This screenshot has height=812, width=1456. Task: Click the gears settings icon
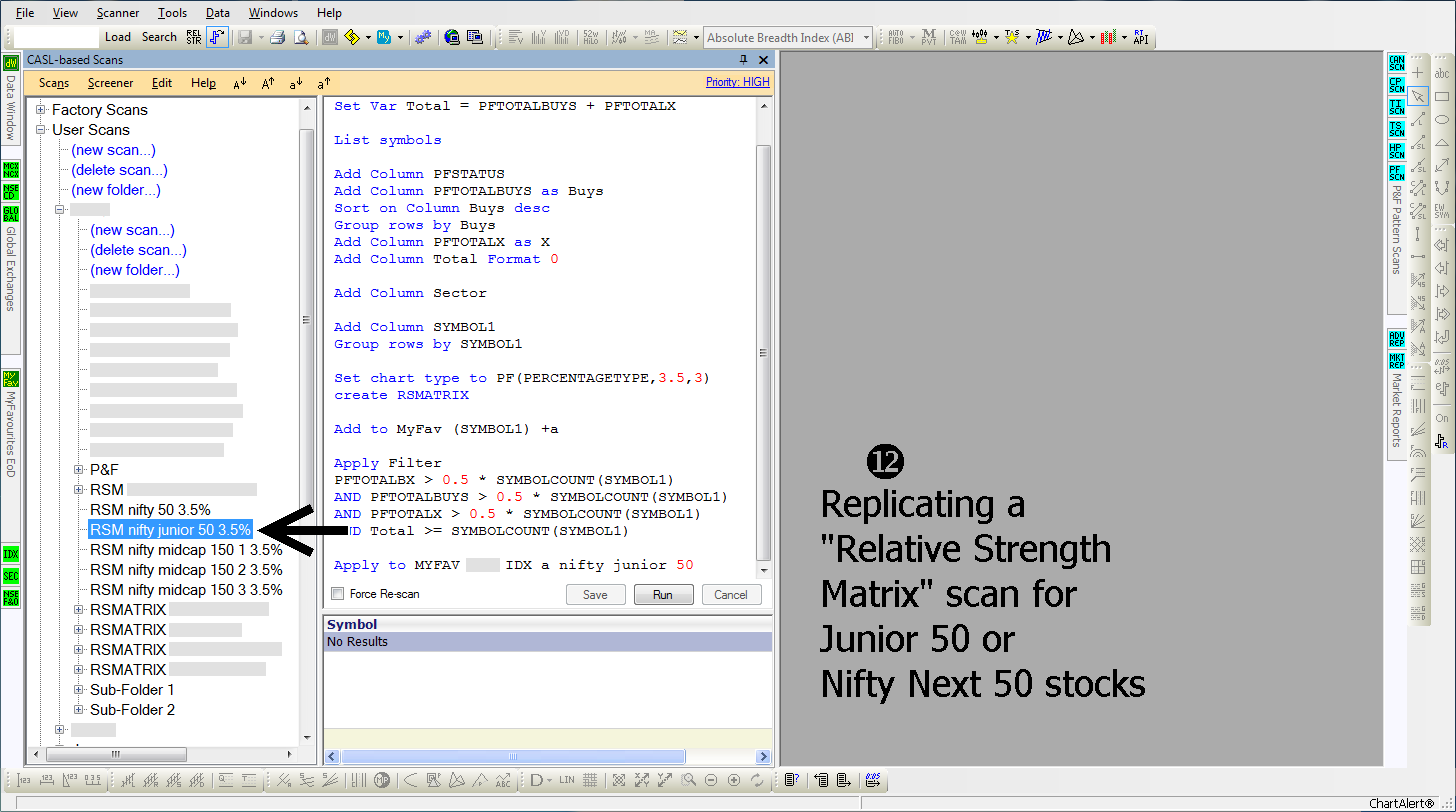(423, 37)
